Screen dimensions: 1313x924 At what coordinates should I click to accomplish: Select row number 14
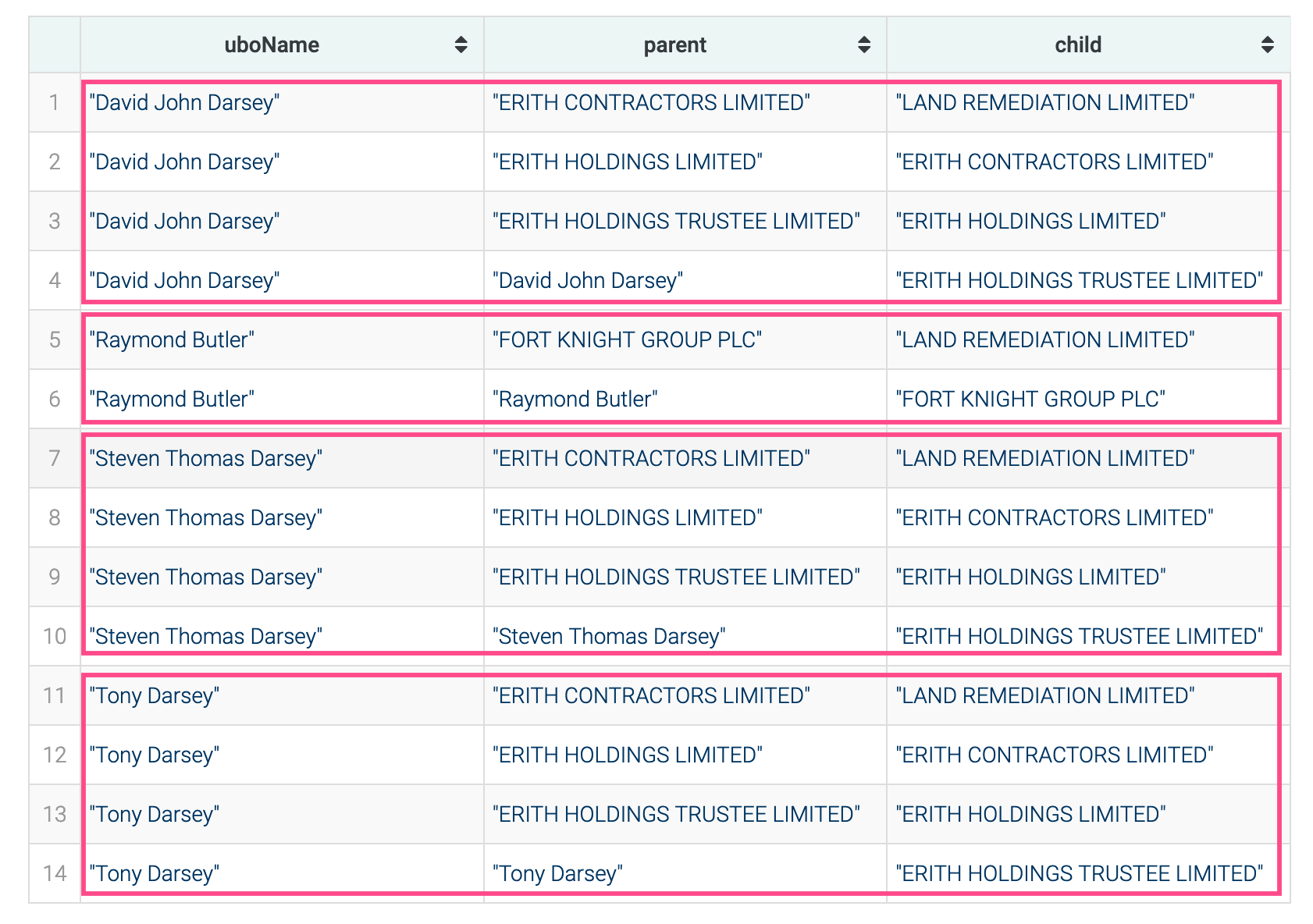point(55,873)
